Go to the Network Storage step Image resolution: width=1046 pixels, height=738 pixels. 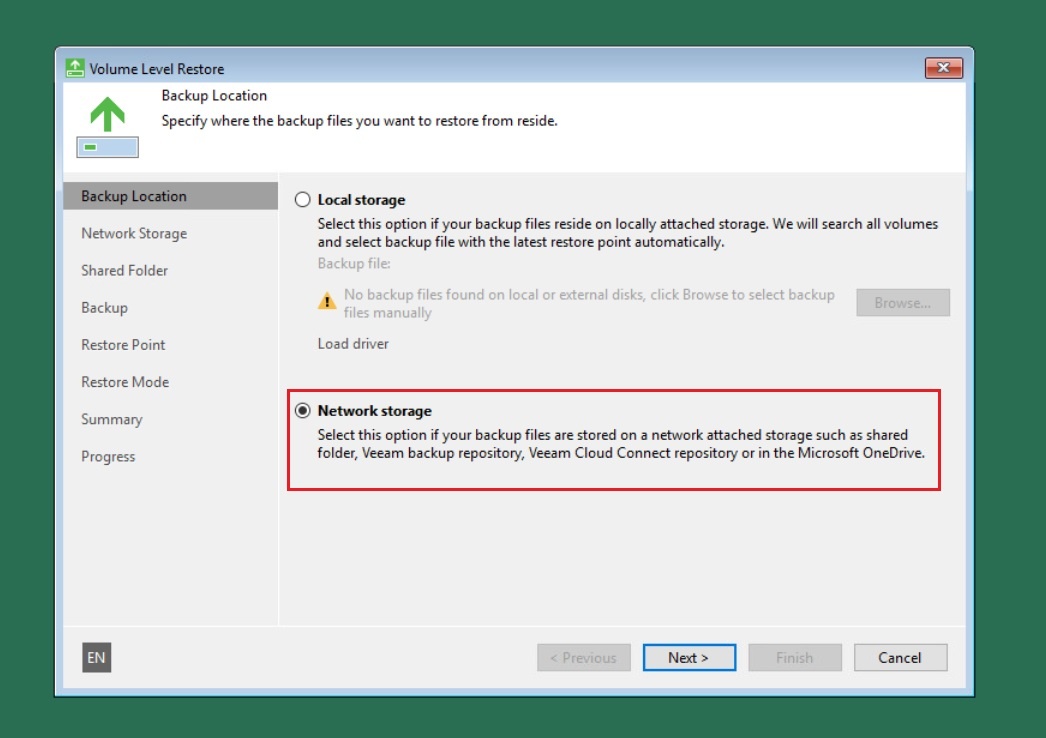point(134,234)
